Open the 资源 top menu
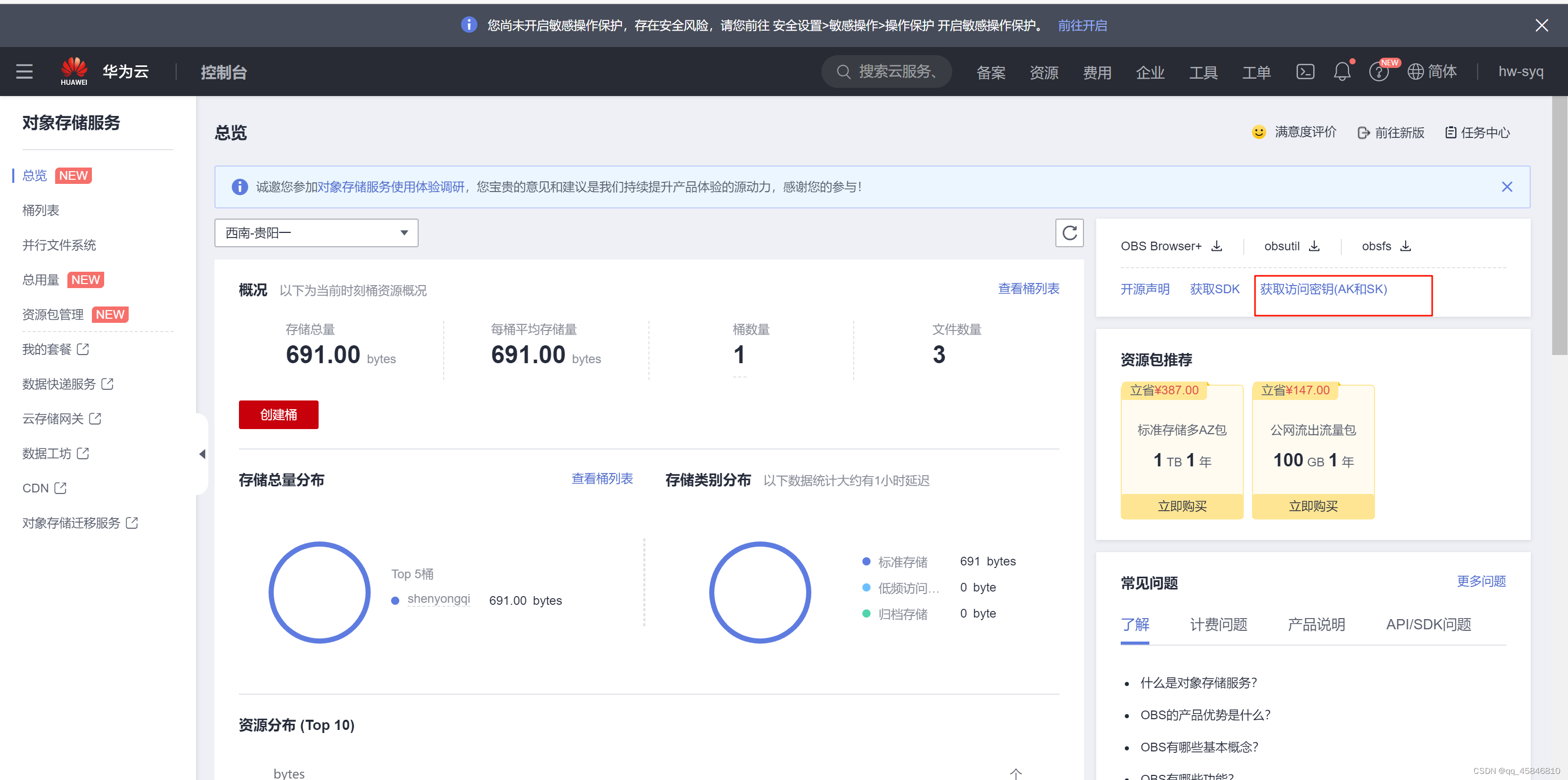1568x780 pixels. point(1043,73)
